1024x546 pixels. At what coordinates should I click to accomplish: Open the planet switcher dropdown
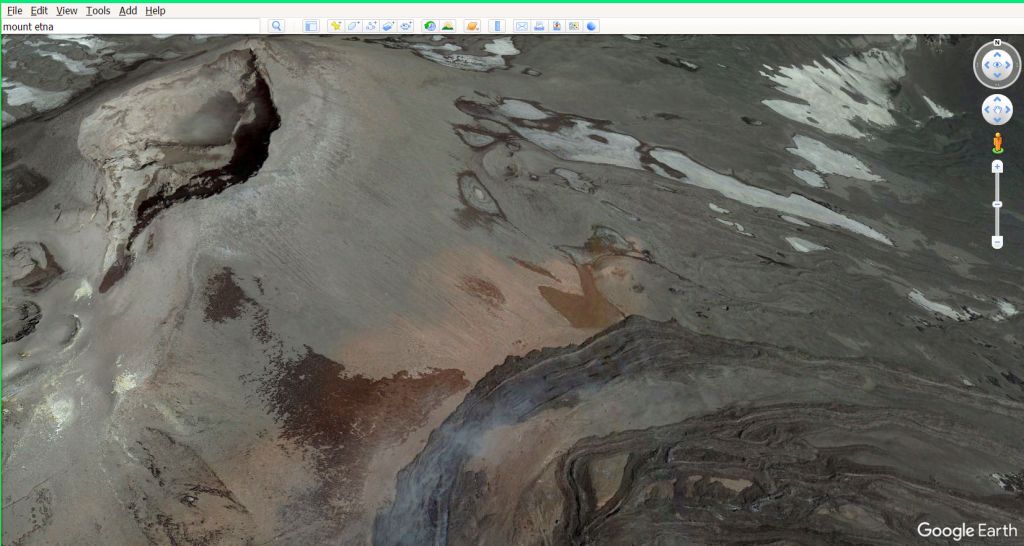472,26
